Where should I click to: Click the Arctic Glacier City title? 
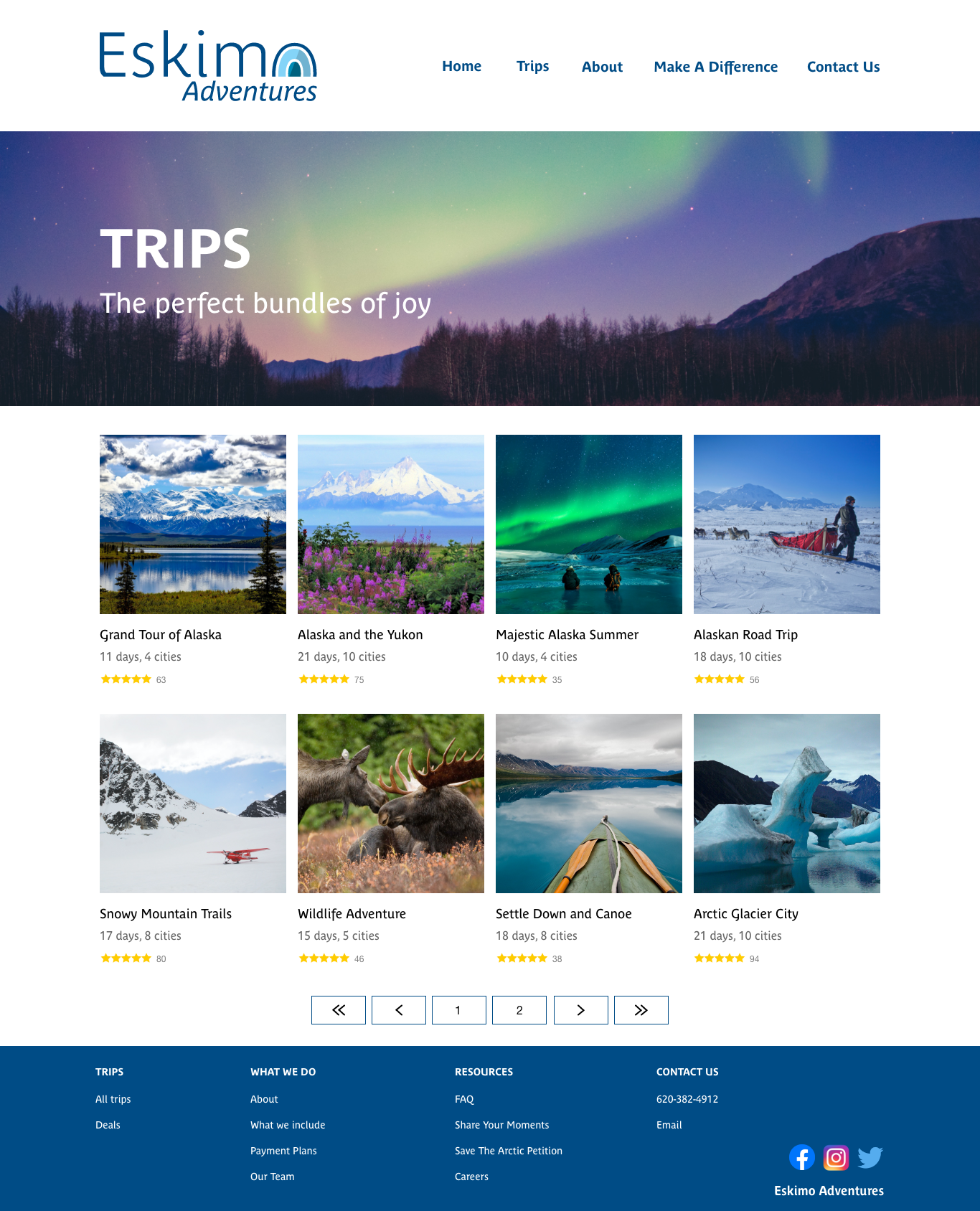click(x=746, y=914)
